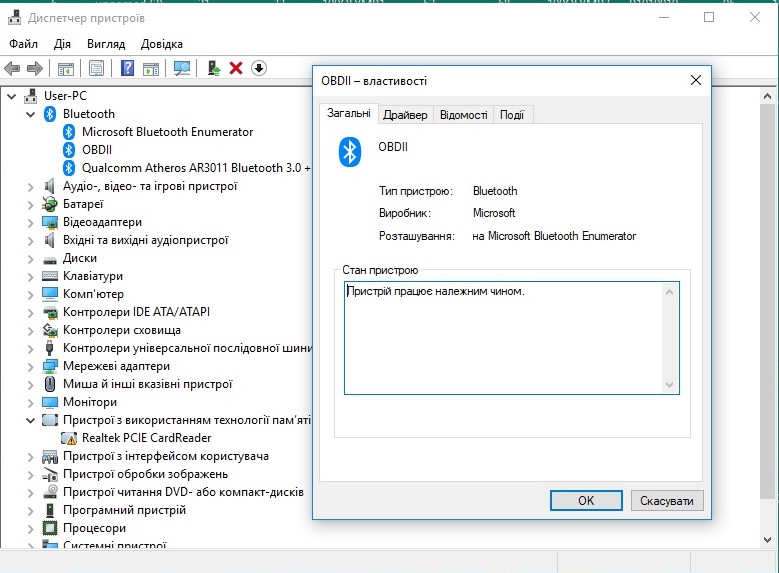Image resolution: width=779 pixels, height=573 pixels.
Task: Collapse the User-PC root node
Action: click(x=11, y=96)
